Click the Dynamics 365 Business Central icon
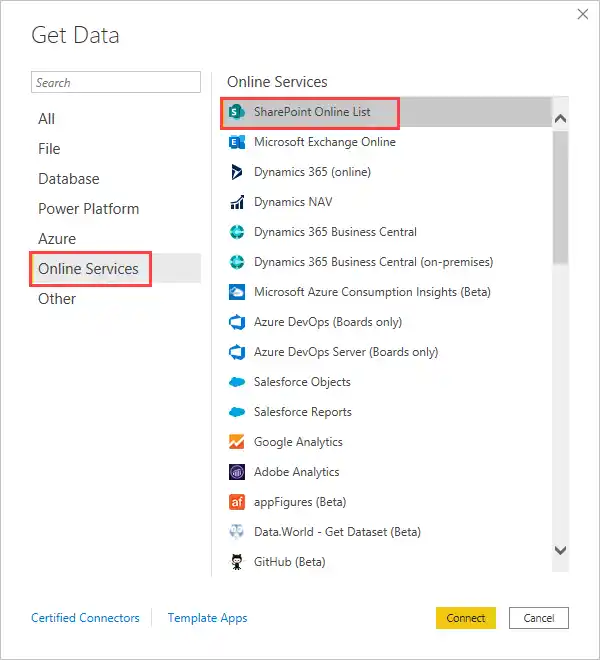 click(237, 232)
